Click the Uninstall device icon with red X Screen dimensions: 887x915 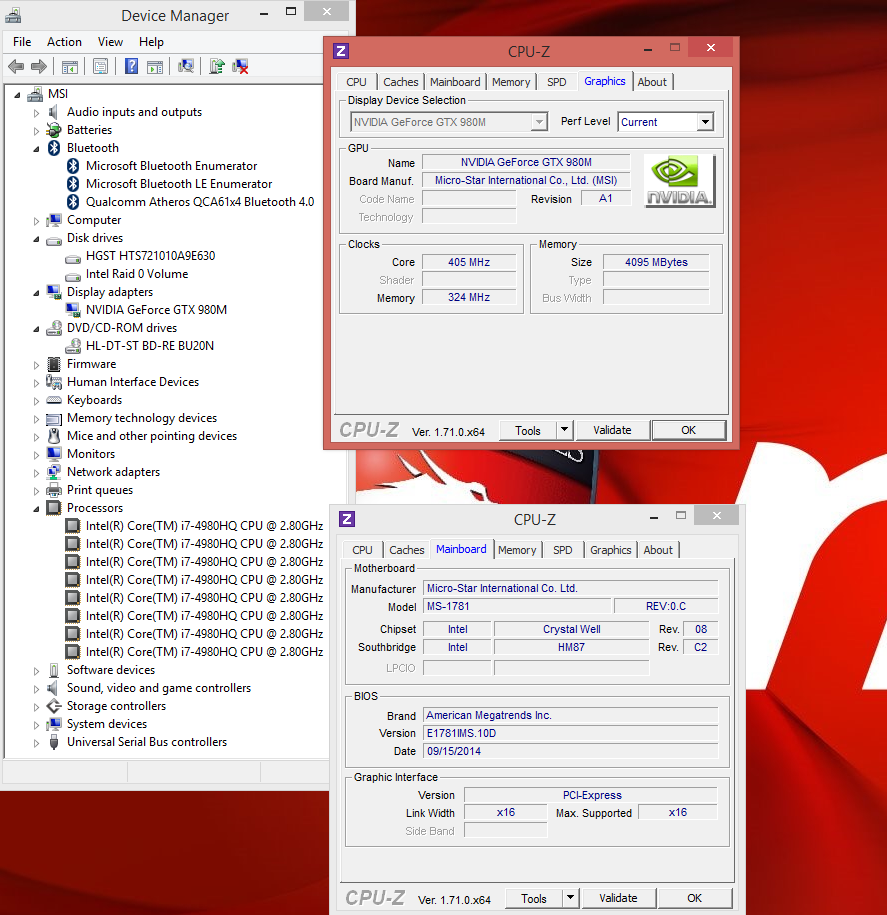click(x=240, y=67)
